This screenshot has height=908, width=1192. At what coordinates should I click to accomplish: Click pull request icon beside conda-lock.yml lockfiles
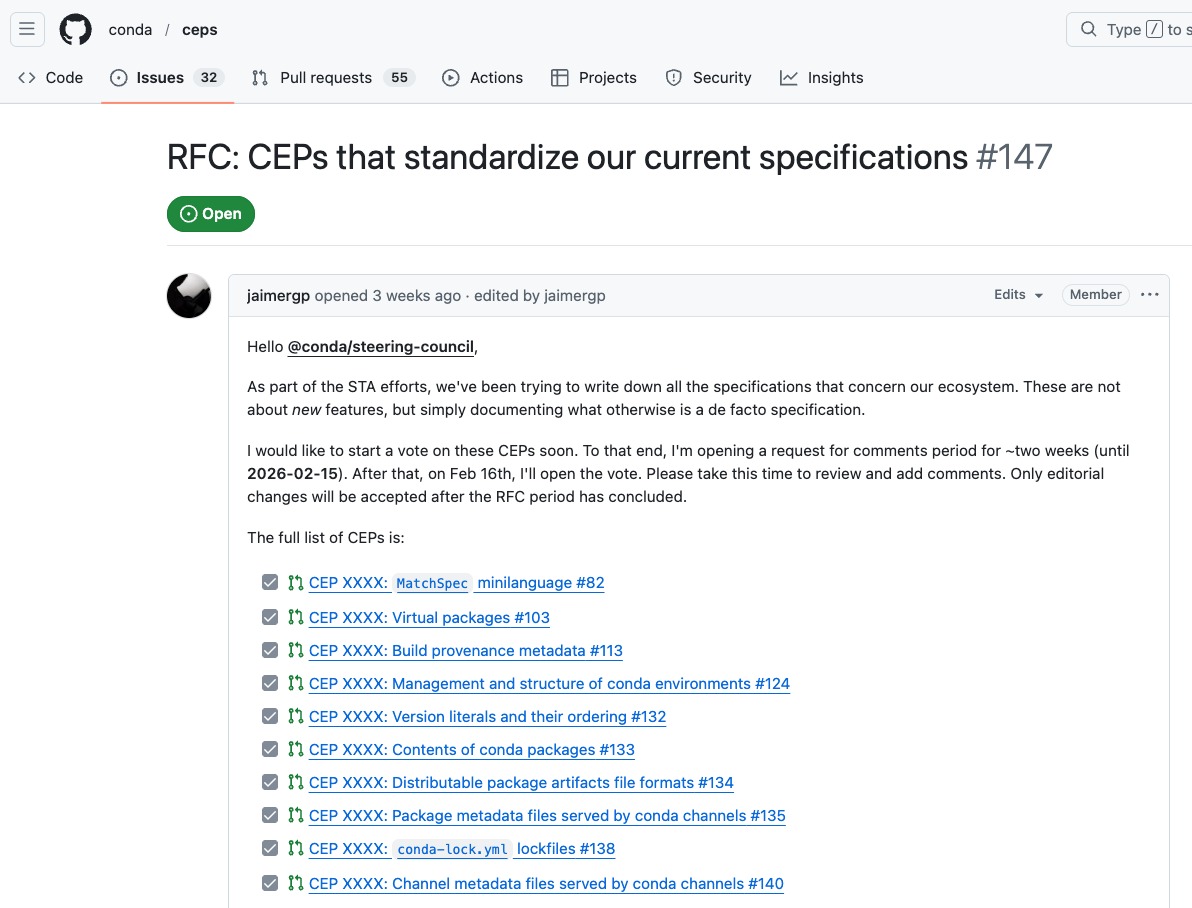pos(295,848)
